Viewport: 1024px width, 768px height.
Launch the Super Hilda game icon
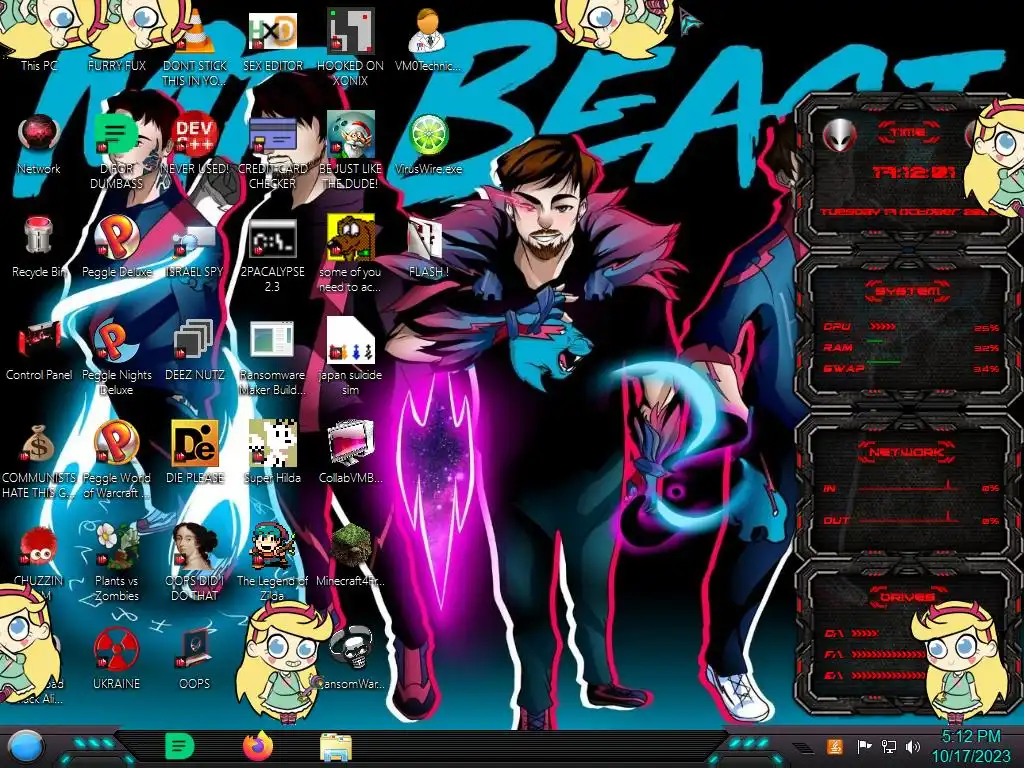272,453
